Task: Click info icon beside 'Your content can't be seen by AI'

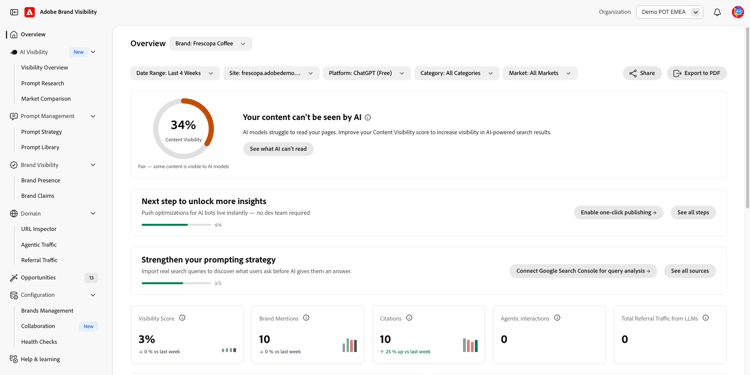Action: pos(368,117)
